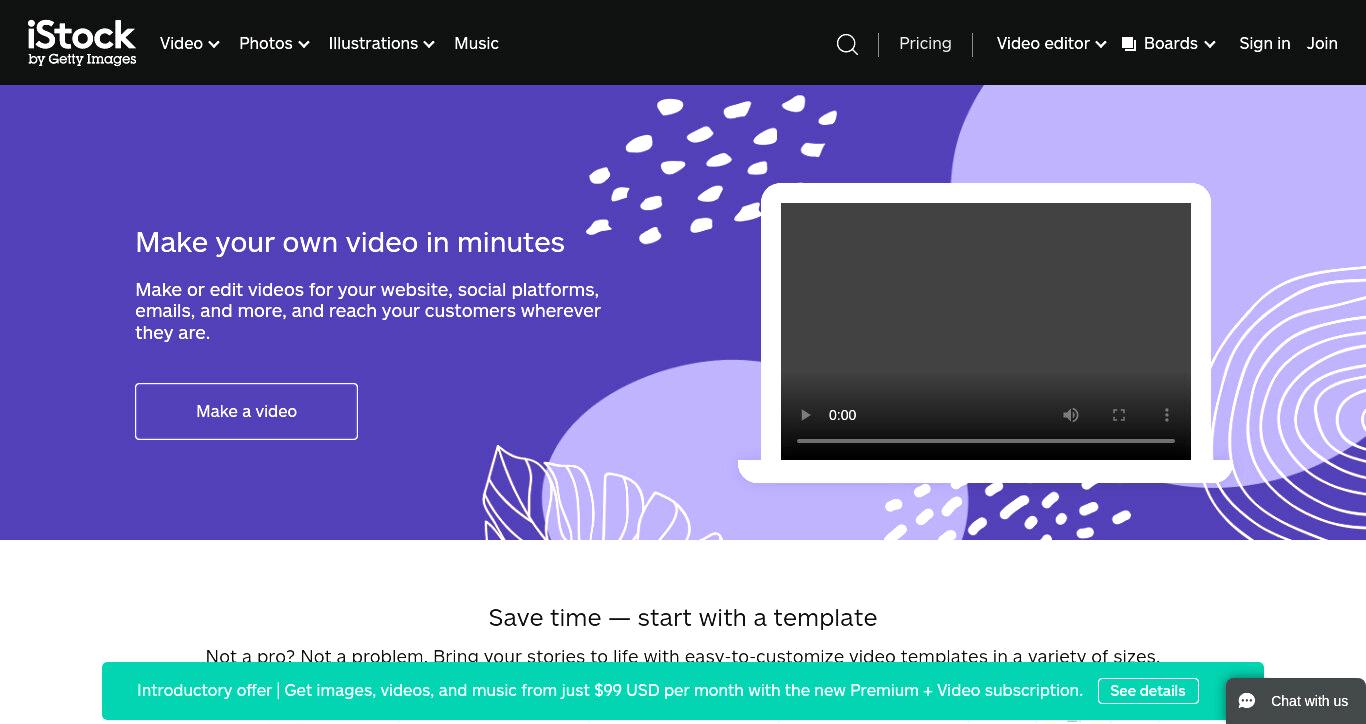Click the 0:00 video time display
1366x724 pixels.
tap(842, 415)
